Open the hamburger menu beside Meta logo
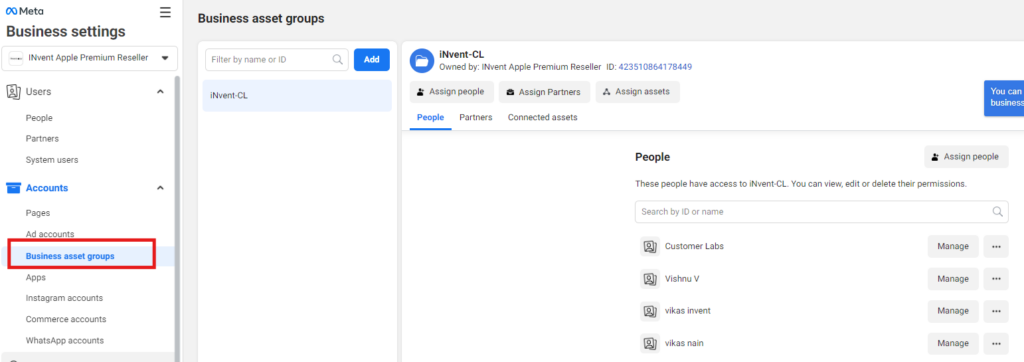This screenshot has height=362, width=1024. point(165,12)
